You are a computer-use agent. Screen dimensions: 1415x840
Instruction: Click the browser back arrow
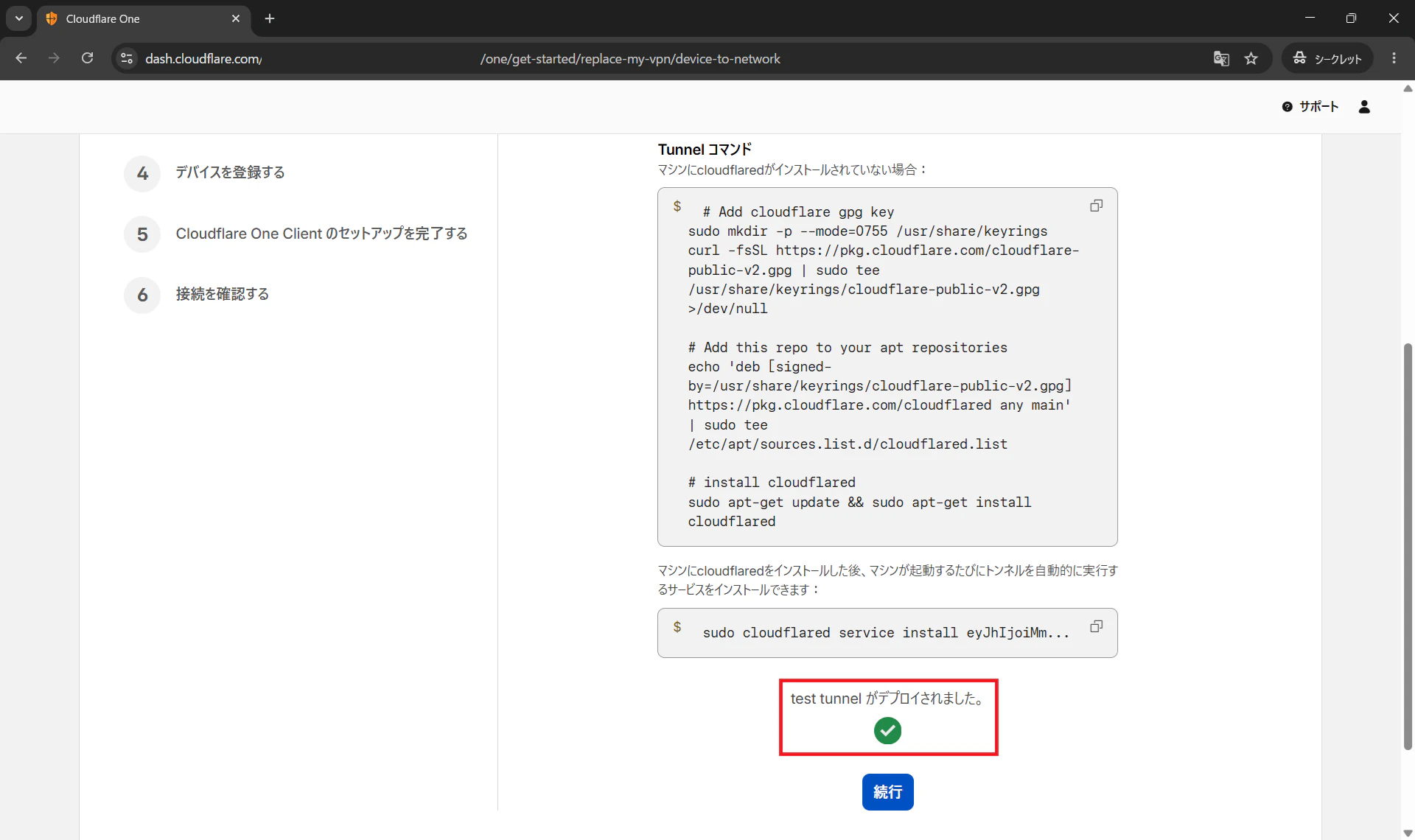click(x=21, y=58)
